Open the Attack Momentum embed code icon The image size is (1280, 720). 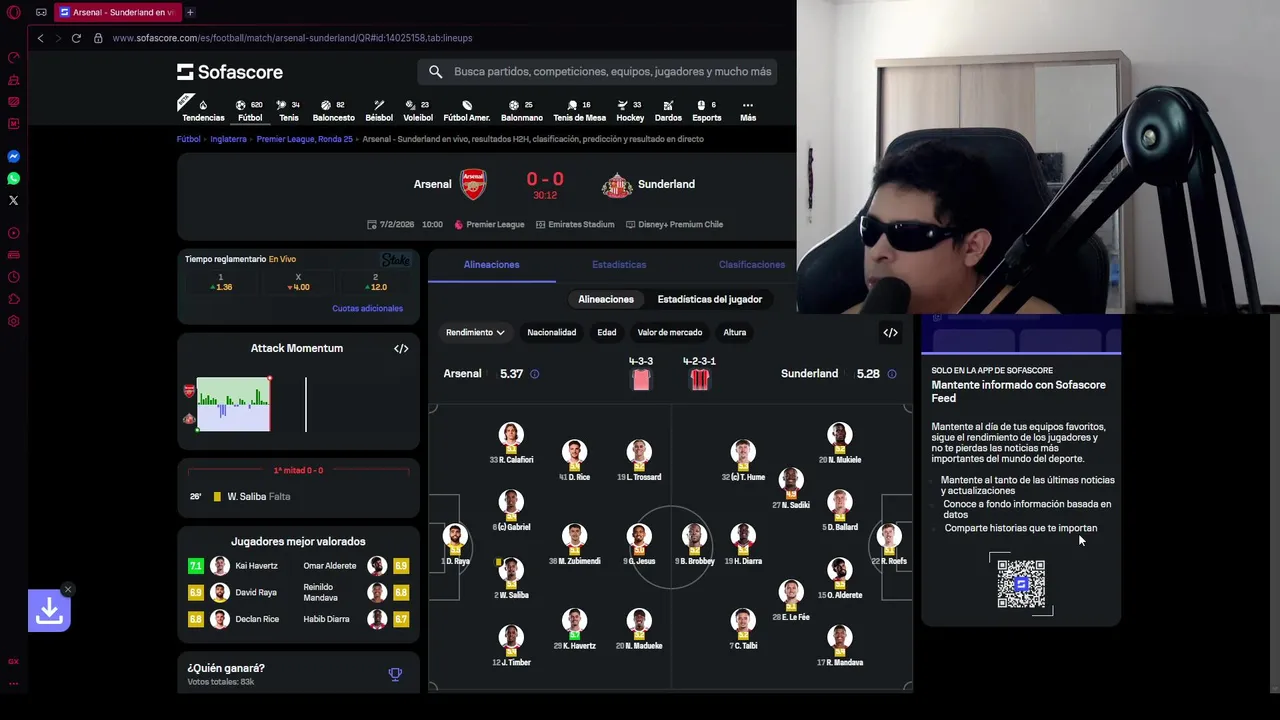click(x=401, y=348)
